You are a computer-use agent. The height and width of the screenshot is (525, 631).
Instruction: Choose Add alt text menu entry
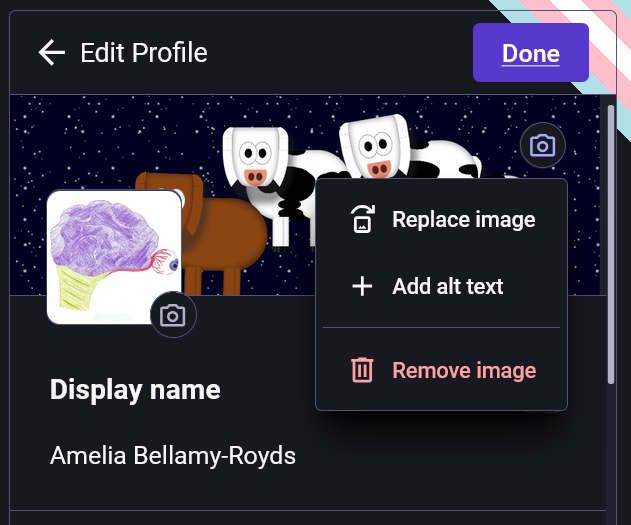pyautogui.click(x=441, y=286)
